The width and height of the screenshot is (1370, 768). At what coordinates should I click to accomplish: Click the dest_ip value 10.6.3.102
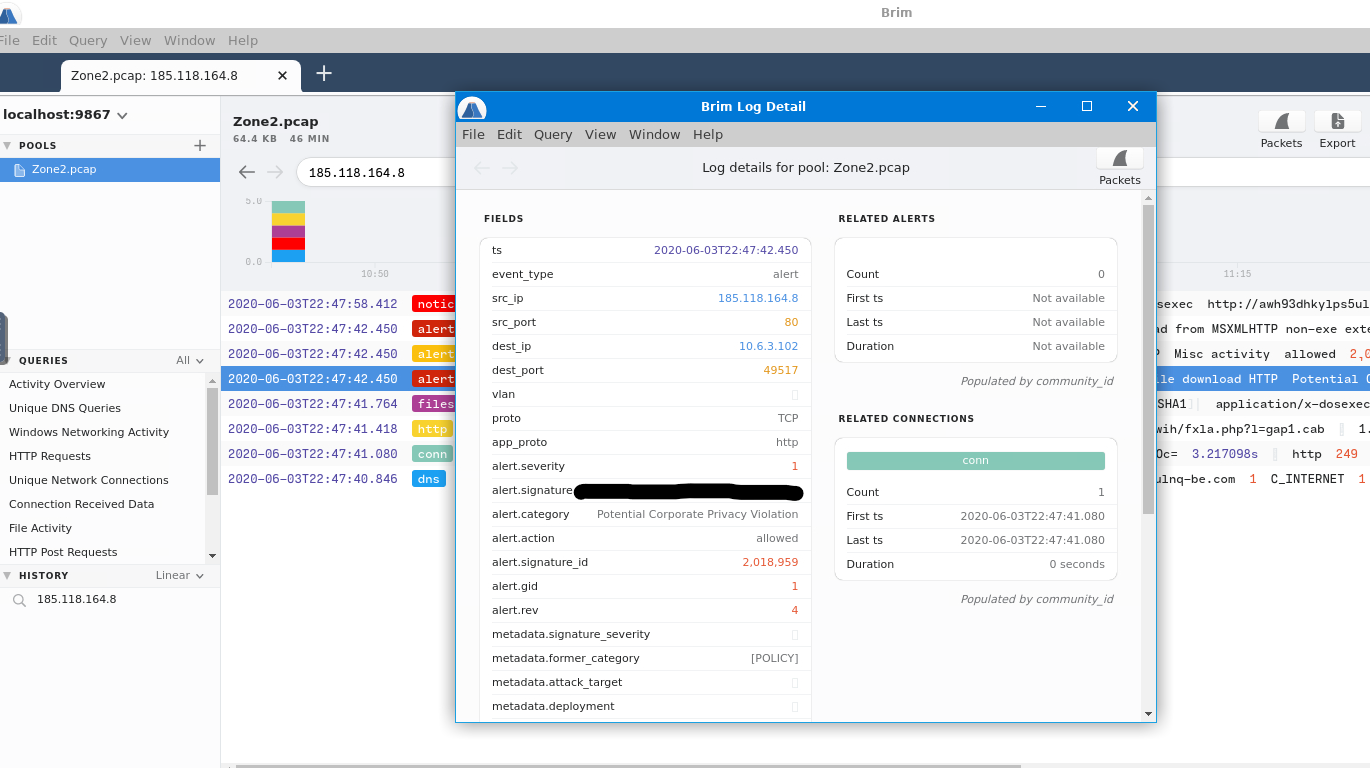[768, 346]
